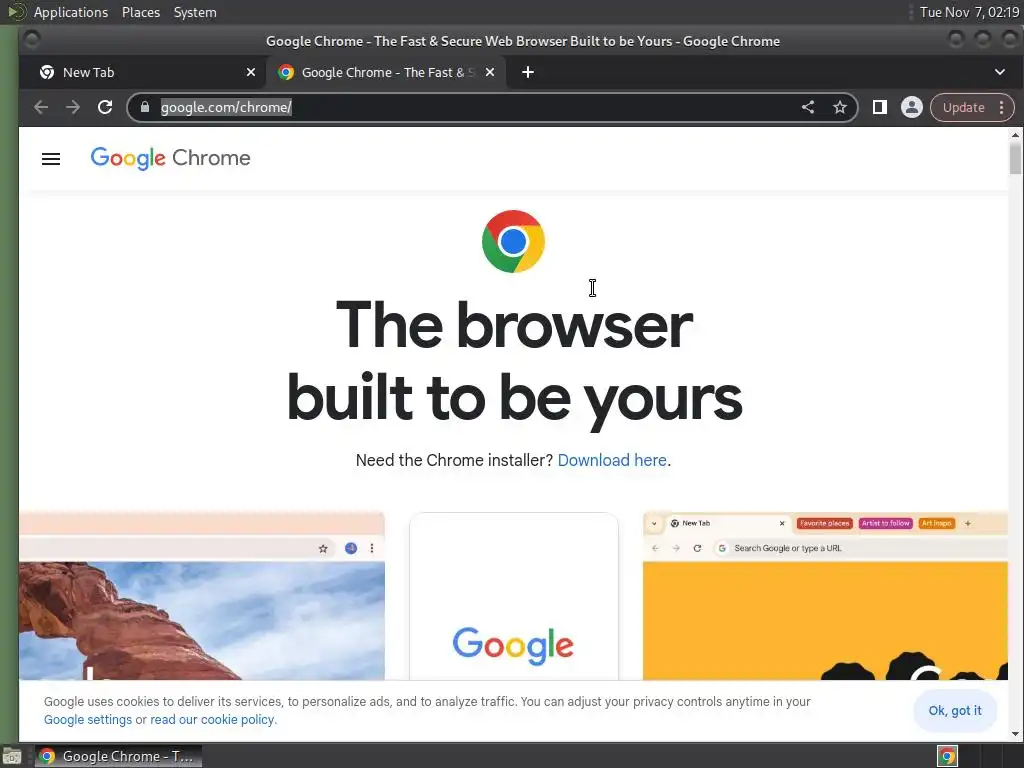Screen dimensions: 1024x768
Task: Click the text Need the Chrome installer?
Action: pos(455,460)
